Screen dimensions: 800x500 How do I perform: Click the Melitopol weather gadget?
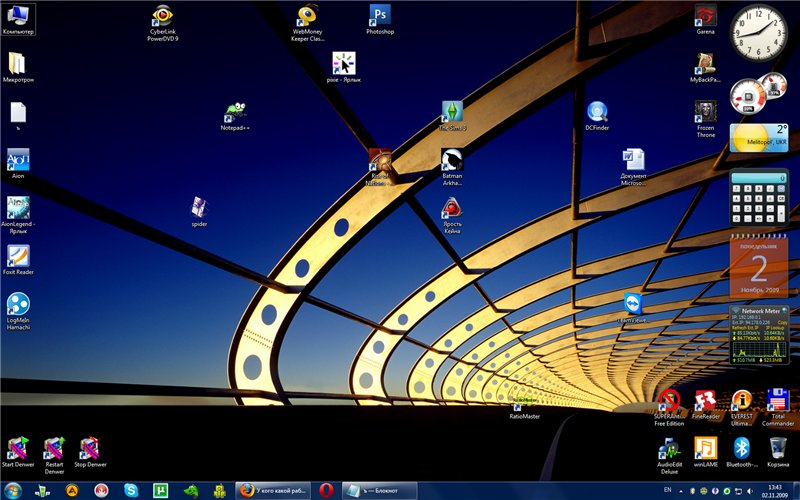(x=759, y=138)
